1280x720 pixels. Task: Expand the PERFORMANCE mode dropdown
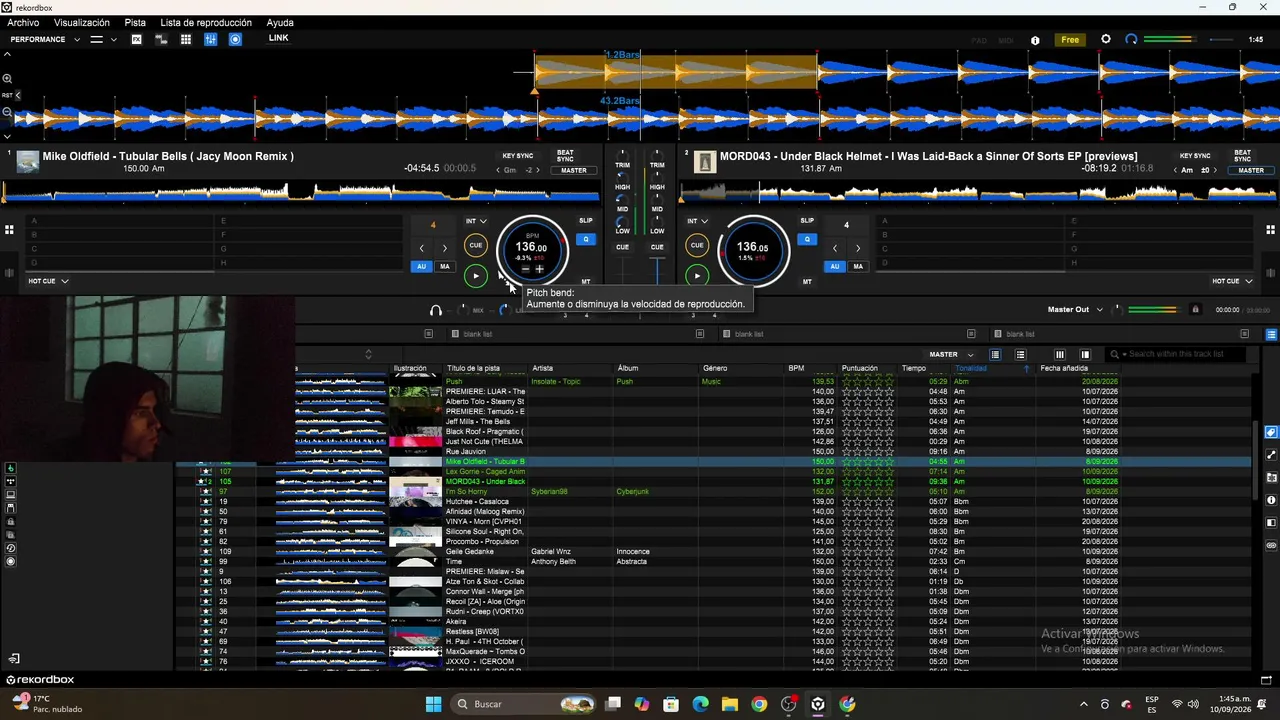point(45,39)
